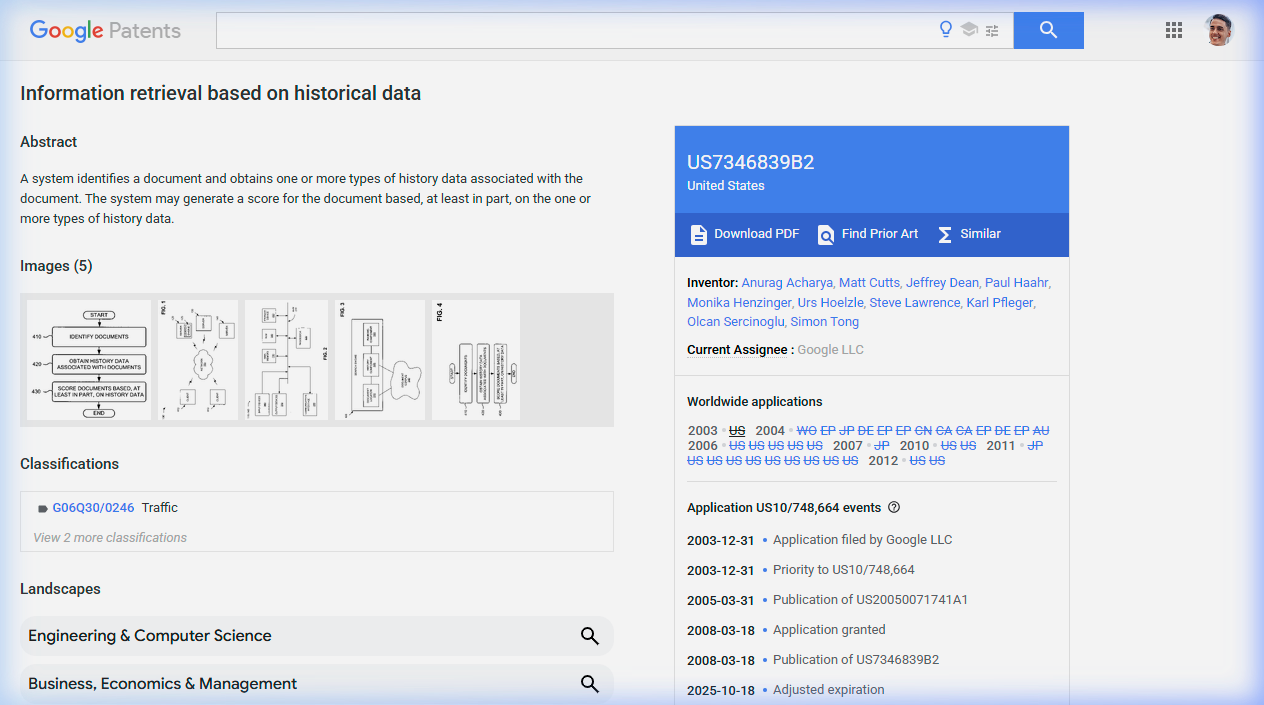
Task: Open inventor Matt Cutts link
Action: 869,282
